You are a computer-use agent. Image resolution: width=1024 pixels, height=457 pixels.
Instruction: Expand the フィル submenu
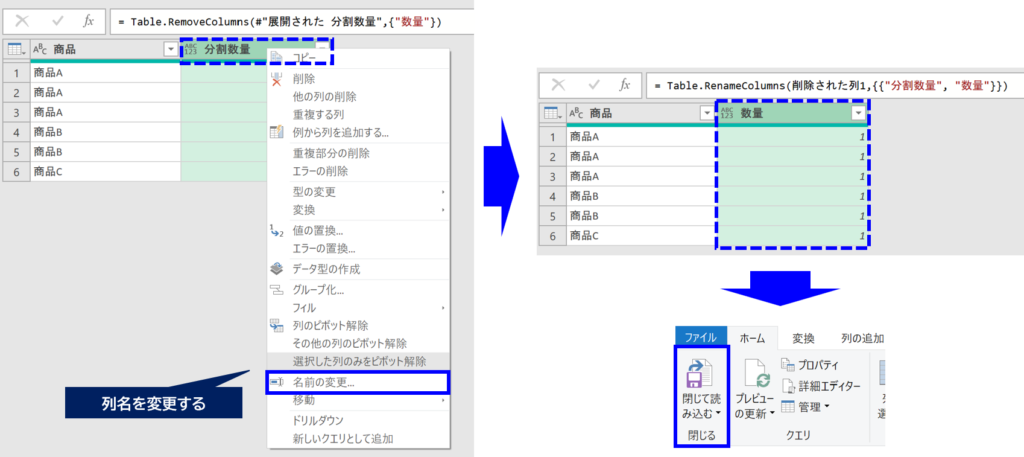tap(442, 307)
